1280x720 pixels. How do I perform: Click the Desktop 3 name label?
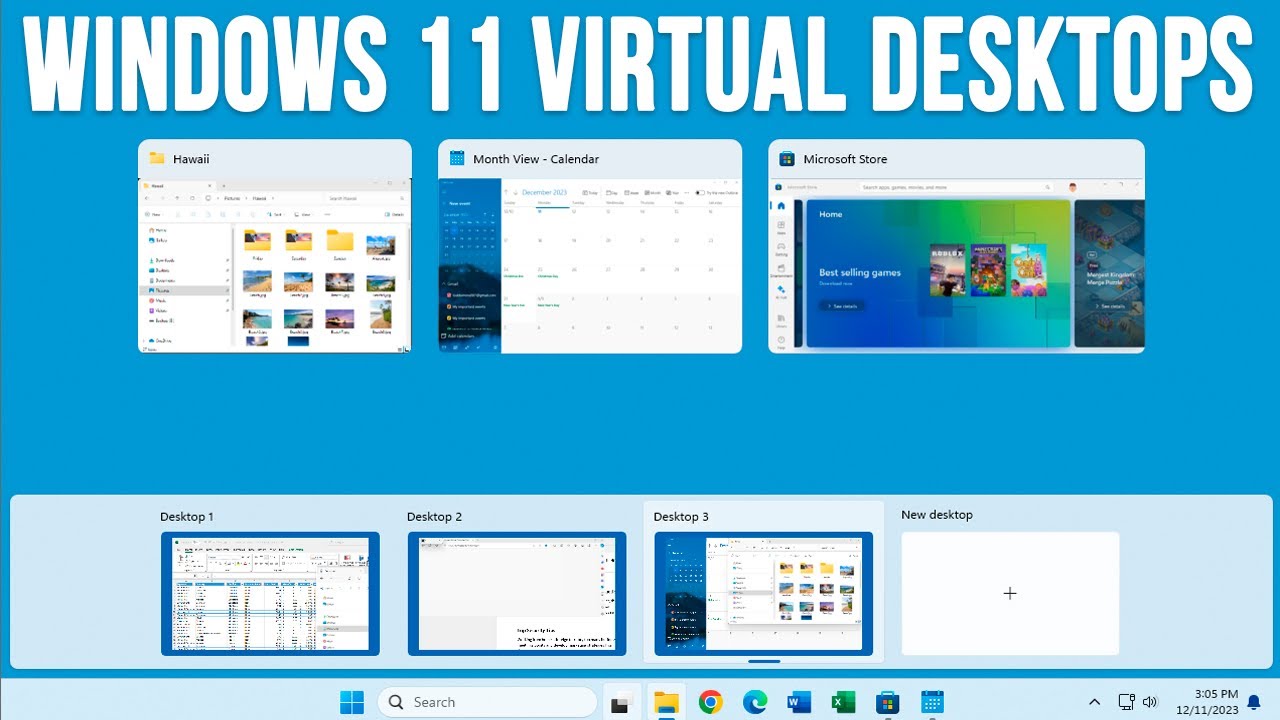pyautogui.click(x=681, y=517)
